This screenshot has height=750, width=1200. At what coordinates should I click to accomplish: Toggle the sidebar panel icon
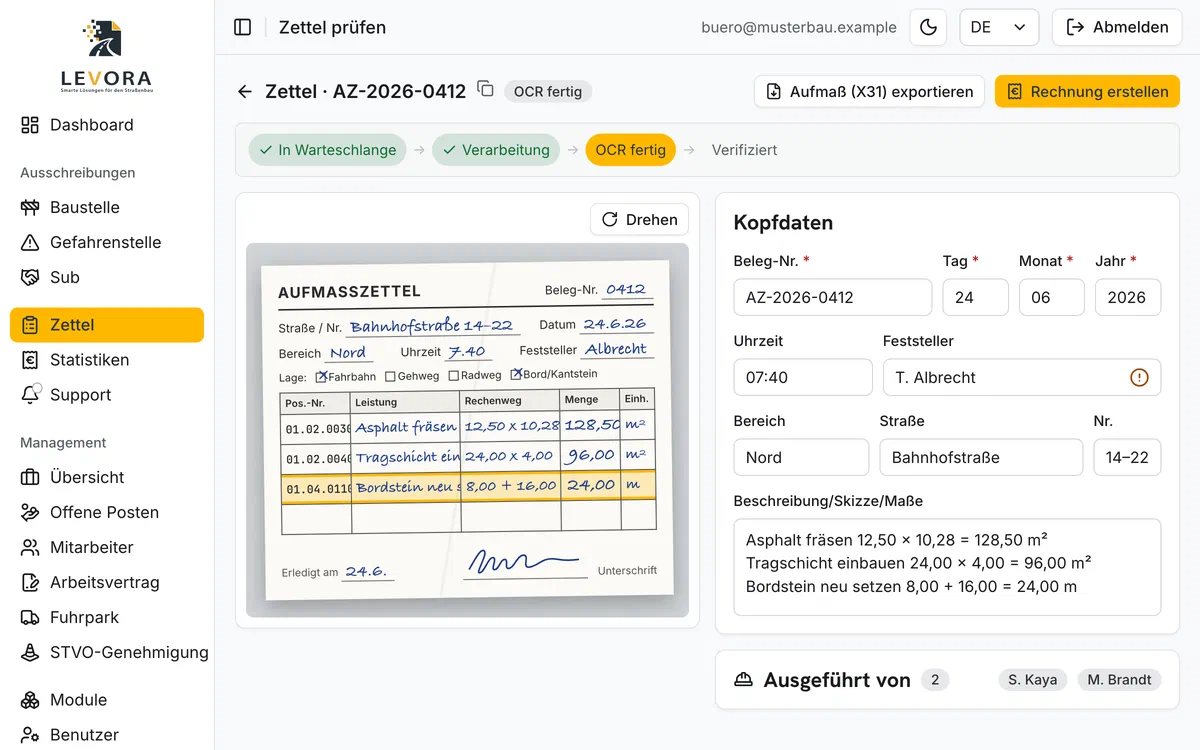tap(242, 27)
